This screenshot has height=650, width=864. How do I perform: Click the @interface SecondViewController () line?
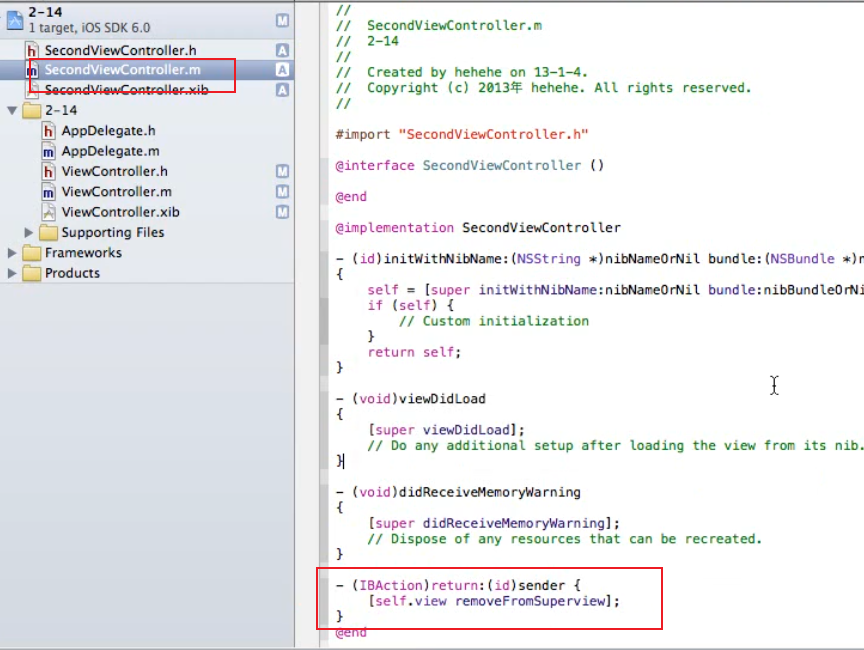[469, 165]
